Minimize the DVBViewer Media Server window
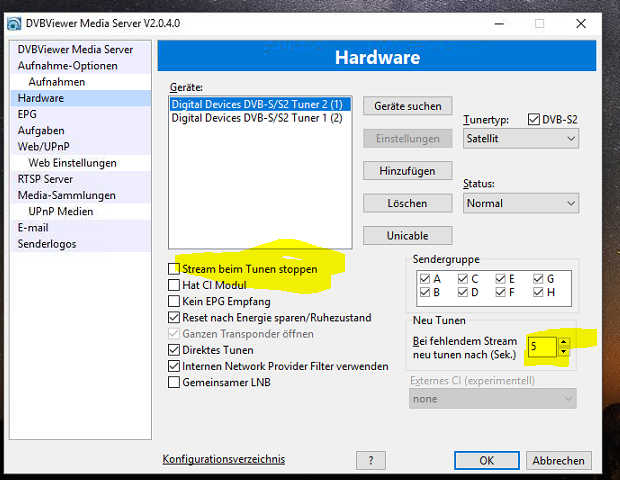620x480 pixels. tap(499, 24)
